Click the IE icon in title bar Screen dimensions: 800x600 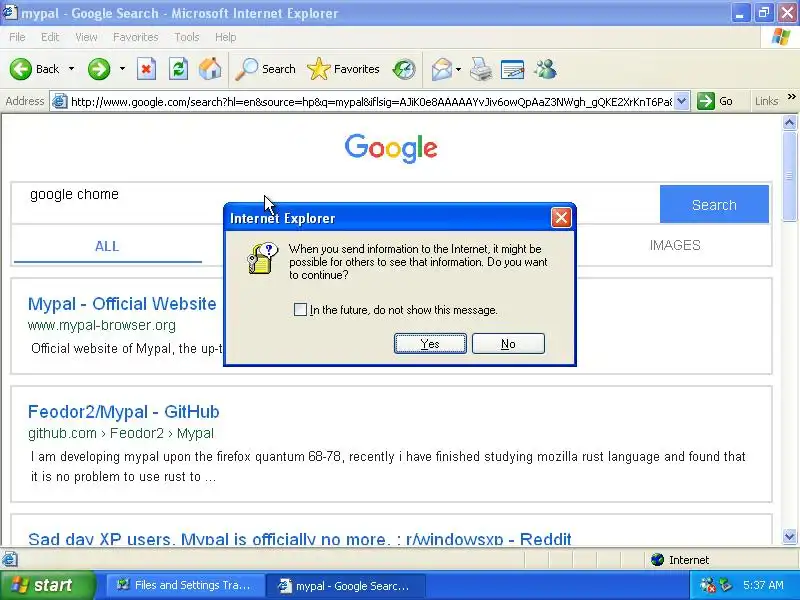(x=10, y=12)
